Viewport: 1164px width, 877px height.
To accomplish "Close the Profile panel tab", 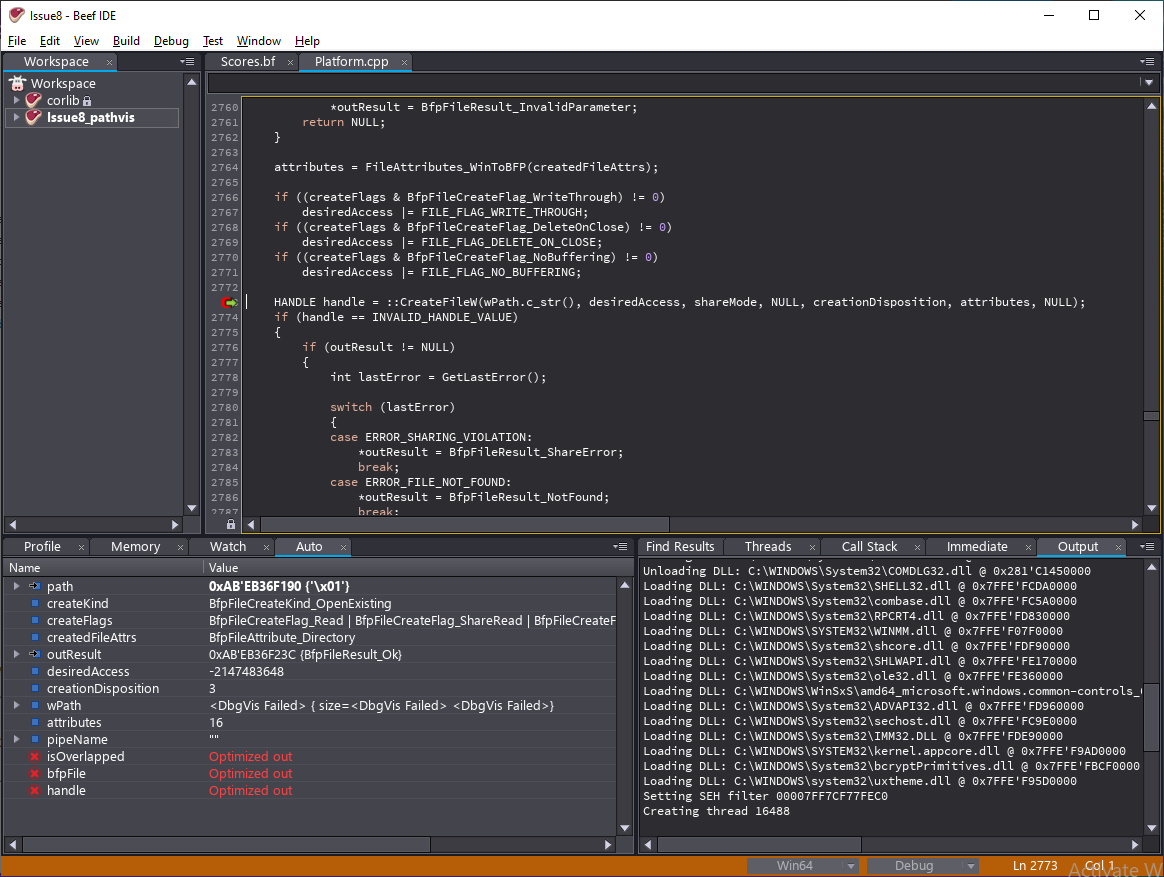I will point(82,547).
